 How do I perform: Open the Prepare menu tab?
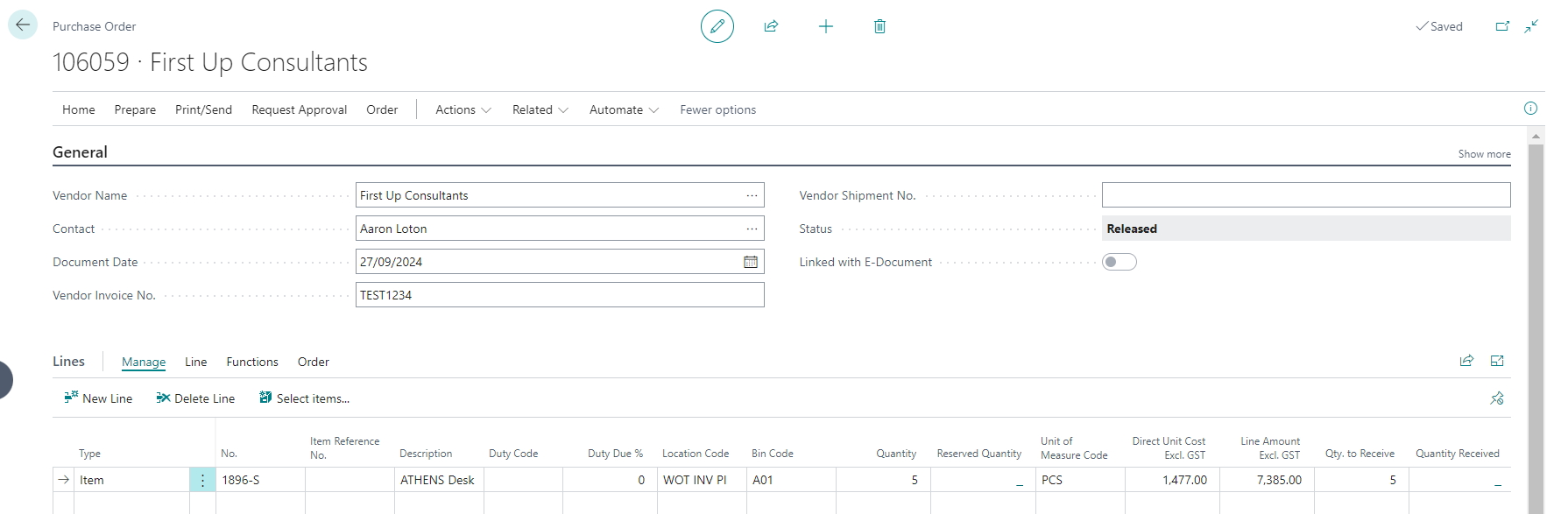tap(135, 109)
